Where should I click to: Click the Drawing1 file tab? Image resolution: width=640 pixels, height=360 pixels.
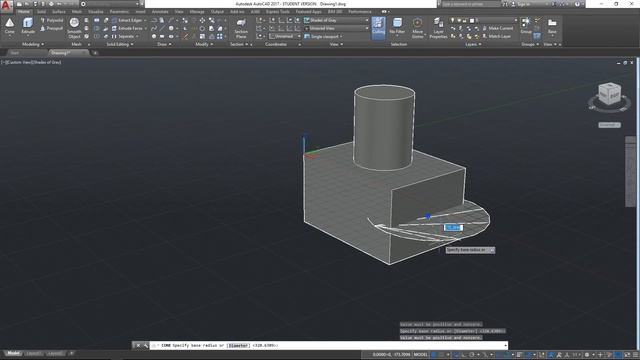pos(68,53)
